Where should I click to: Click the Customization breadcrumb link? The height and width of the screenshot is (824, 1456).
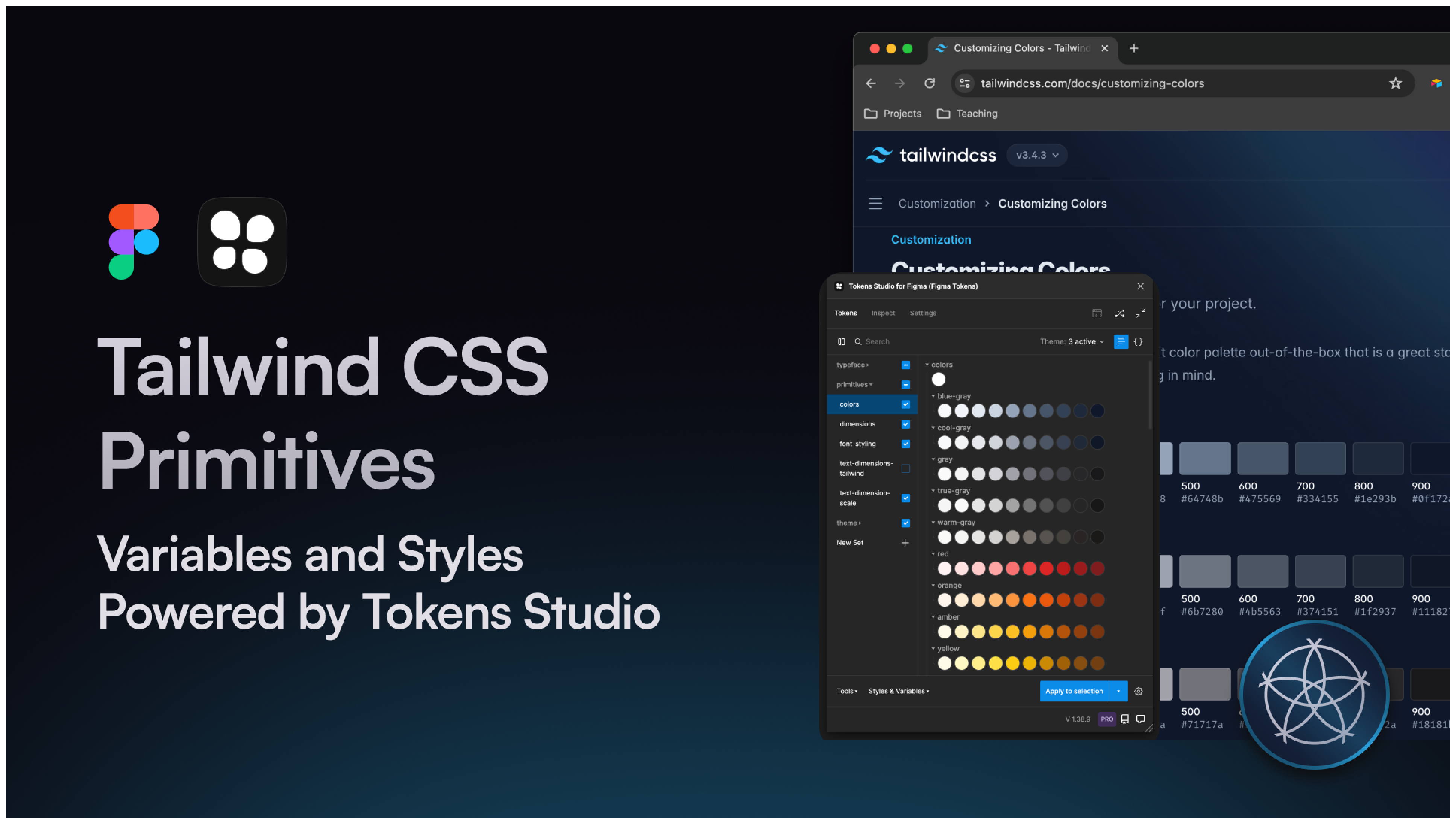click(x=936, y=204)
